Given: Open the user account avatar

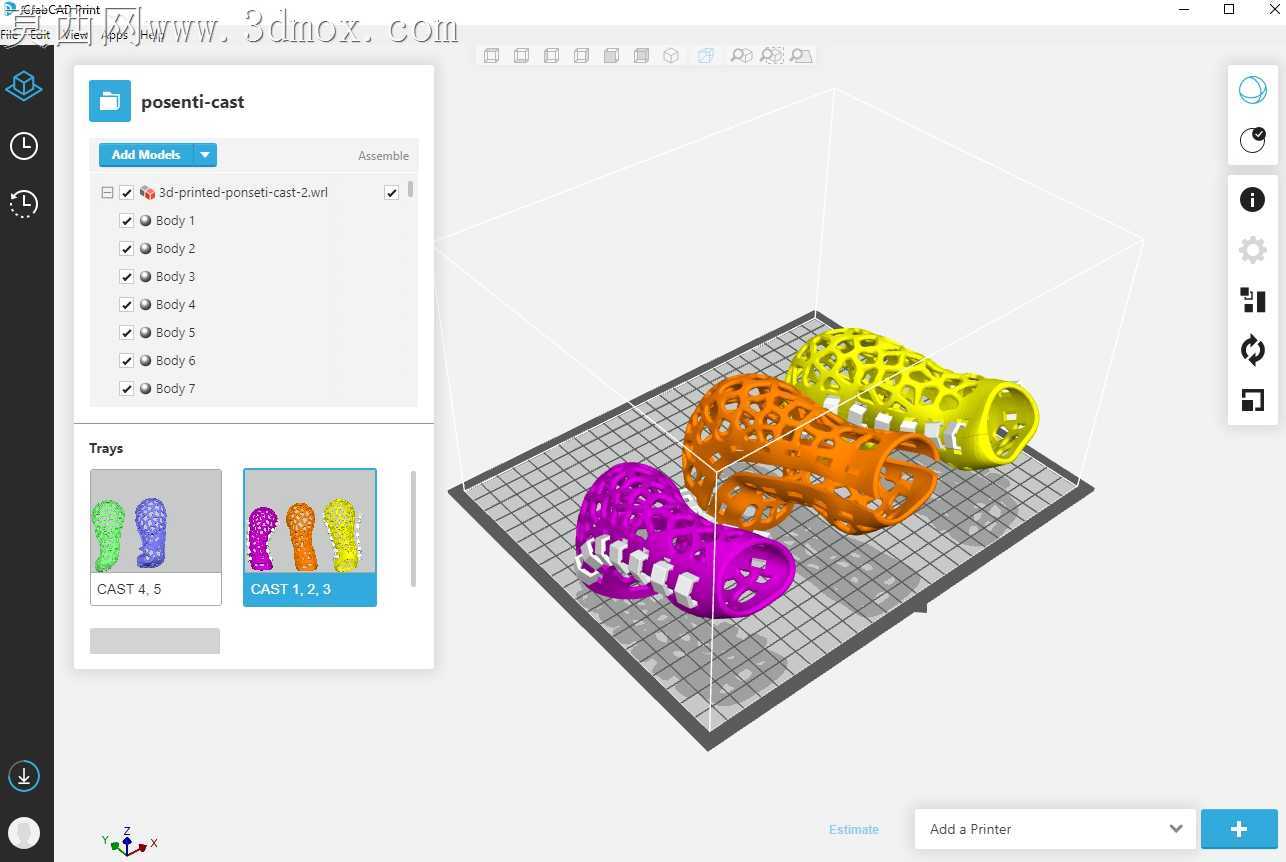Looking at the screenshot, I should (x=23, y=832).
